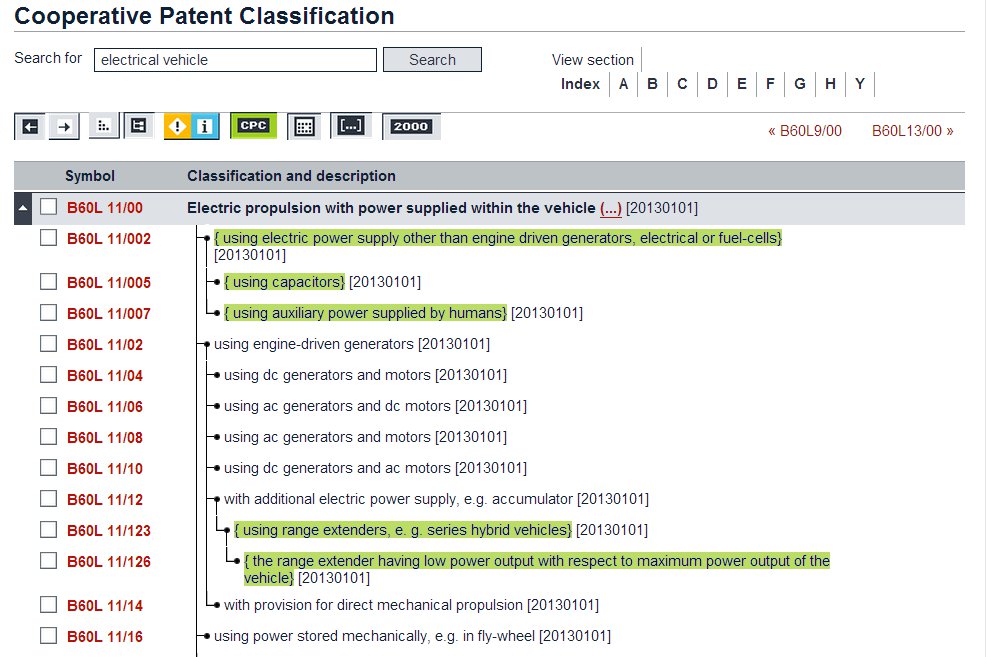Click the right arrow forward icon

tap(64, 126)
